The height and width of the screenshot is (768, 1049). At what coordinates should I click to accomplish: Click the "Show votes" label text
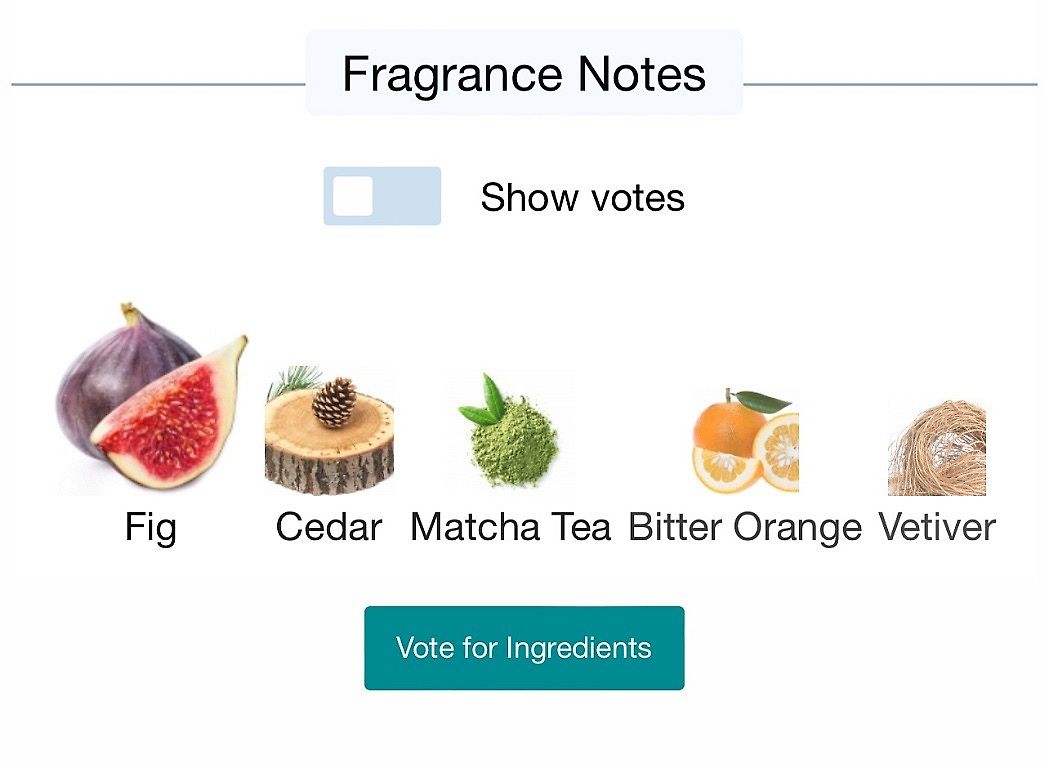582,197
